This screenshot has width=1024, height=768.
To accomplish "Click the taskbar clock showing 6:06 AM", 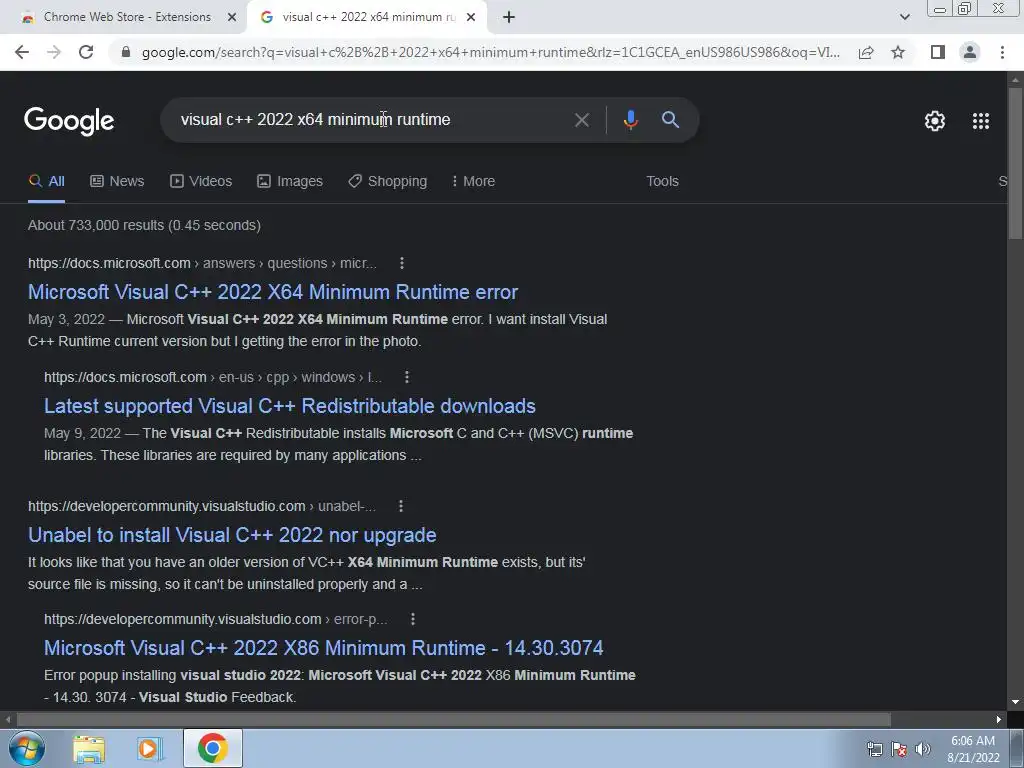I will click(x=972, y=749).
